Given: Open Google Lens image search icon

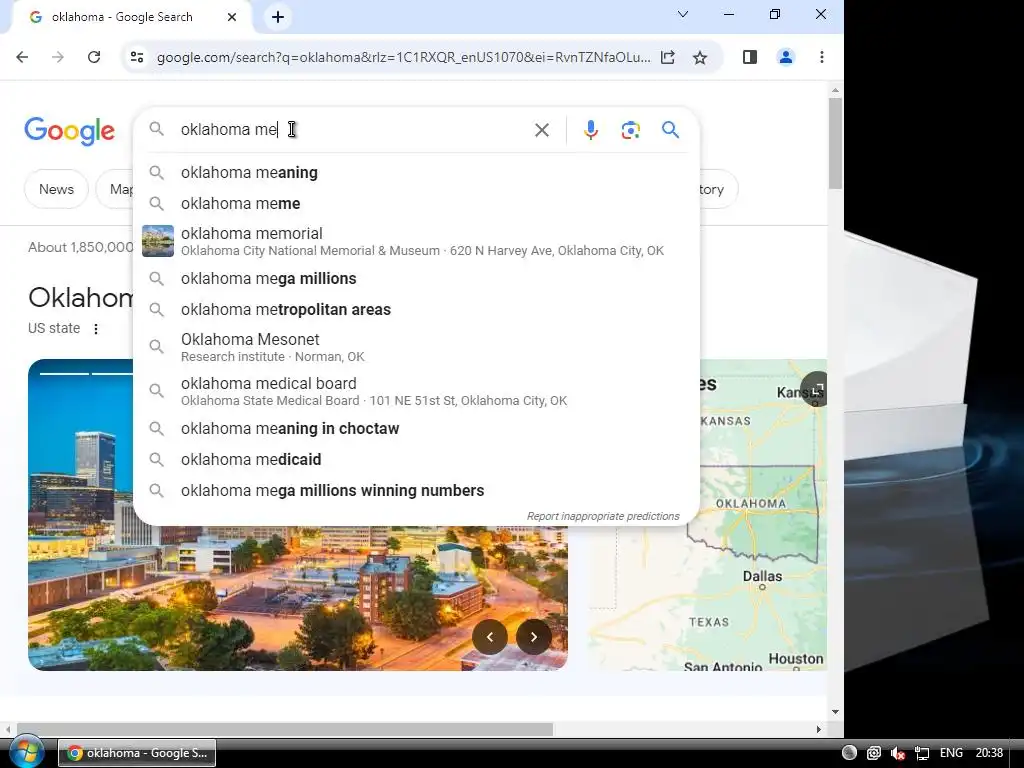Looking at the screenshot, I should pyautogui.click(x=630, y=130).
